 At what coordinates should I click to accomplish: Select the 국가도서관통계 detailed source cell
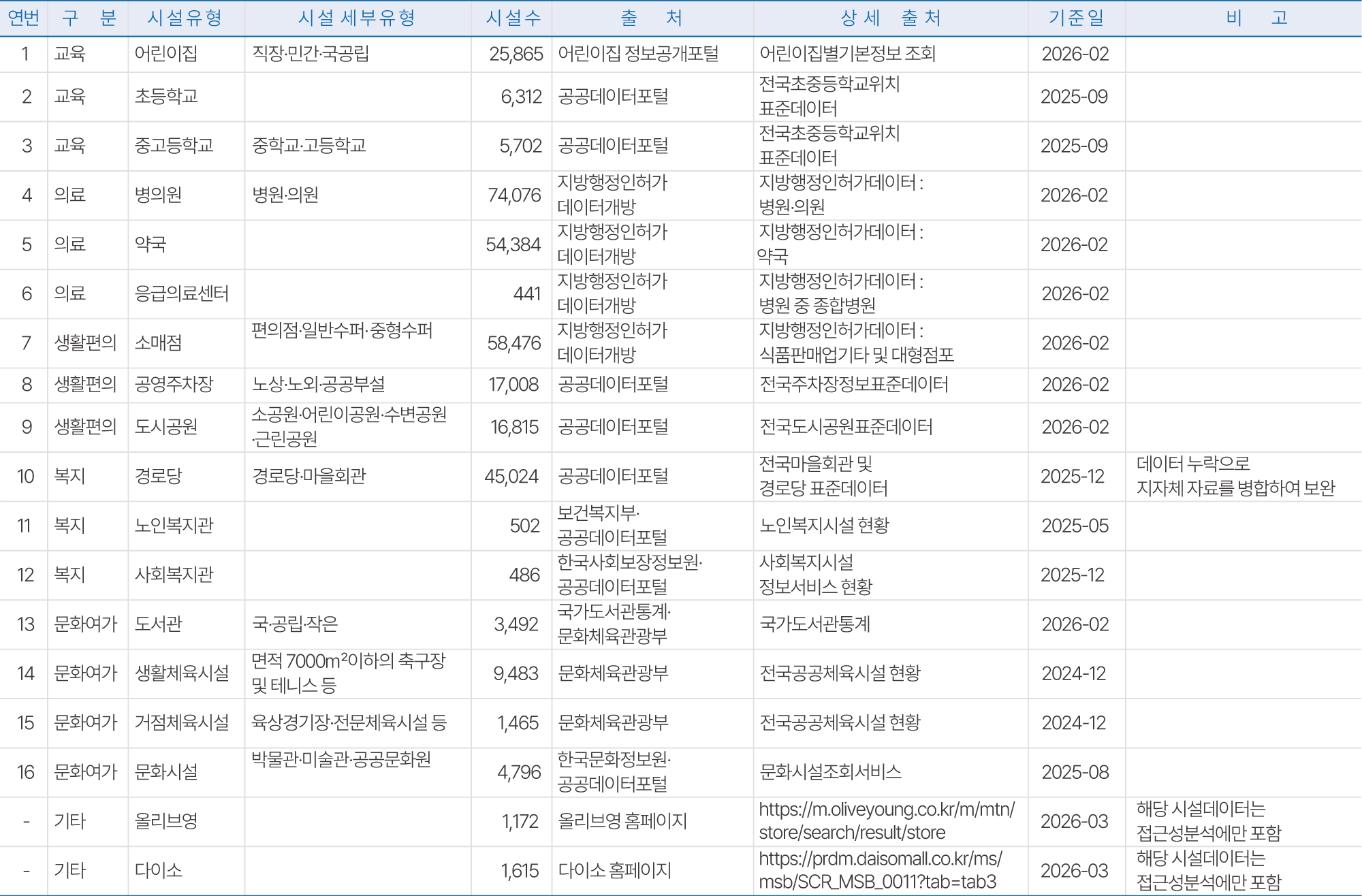[x=814, y=624]
